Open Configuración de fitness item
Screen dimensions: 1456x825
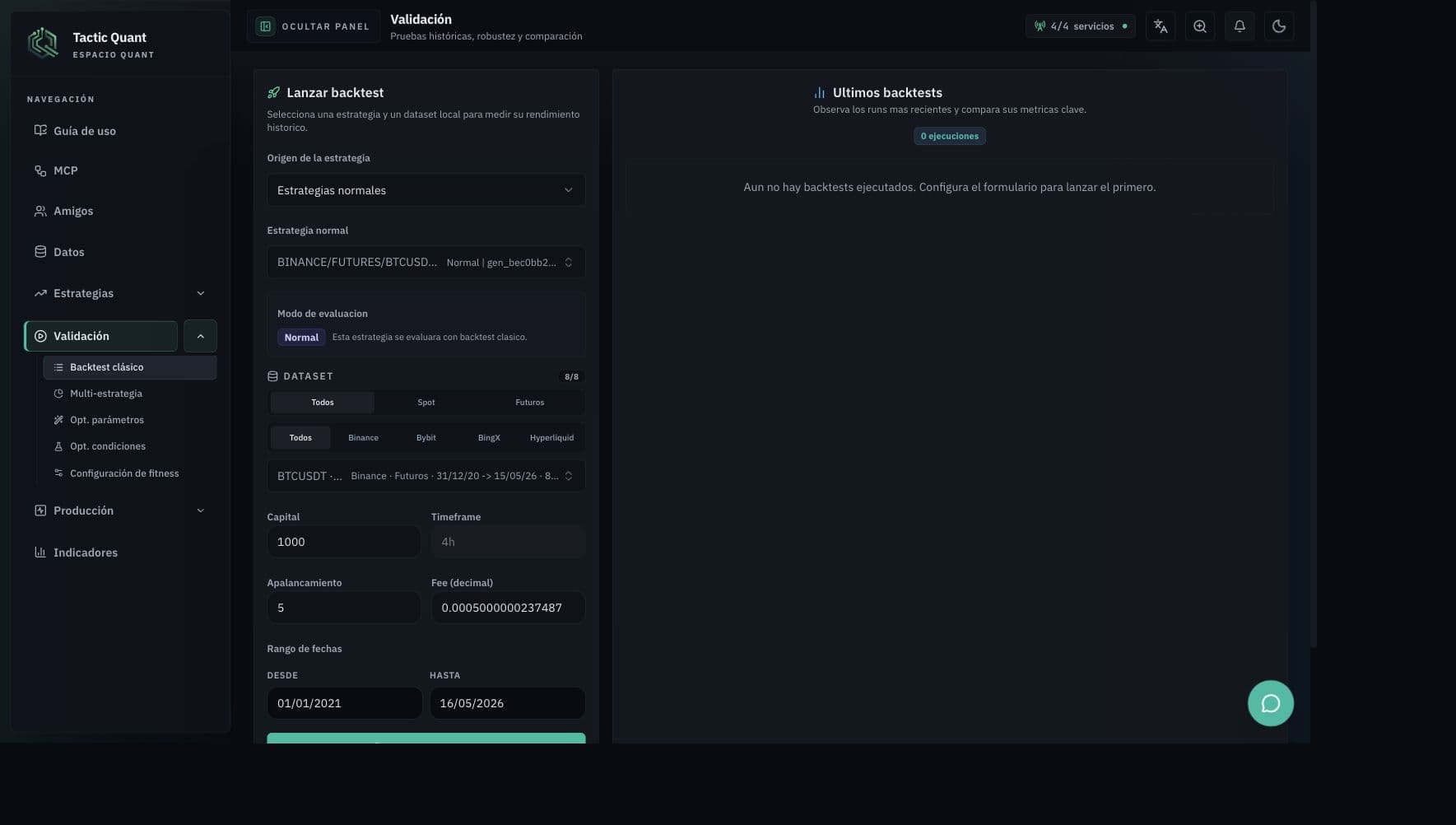coord(130,473)
